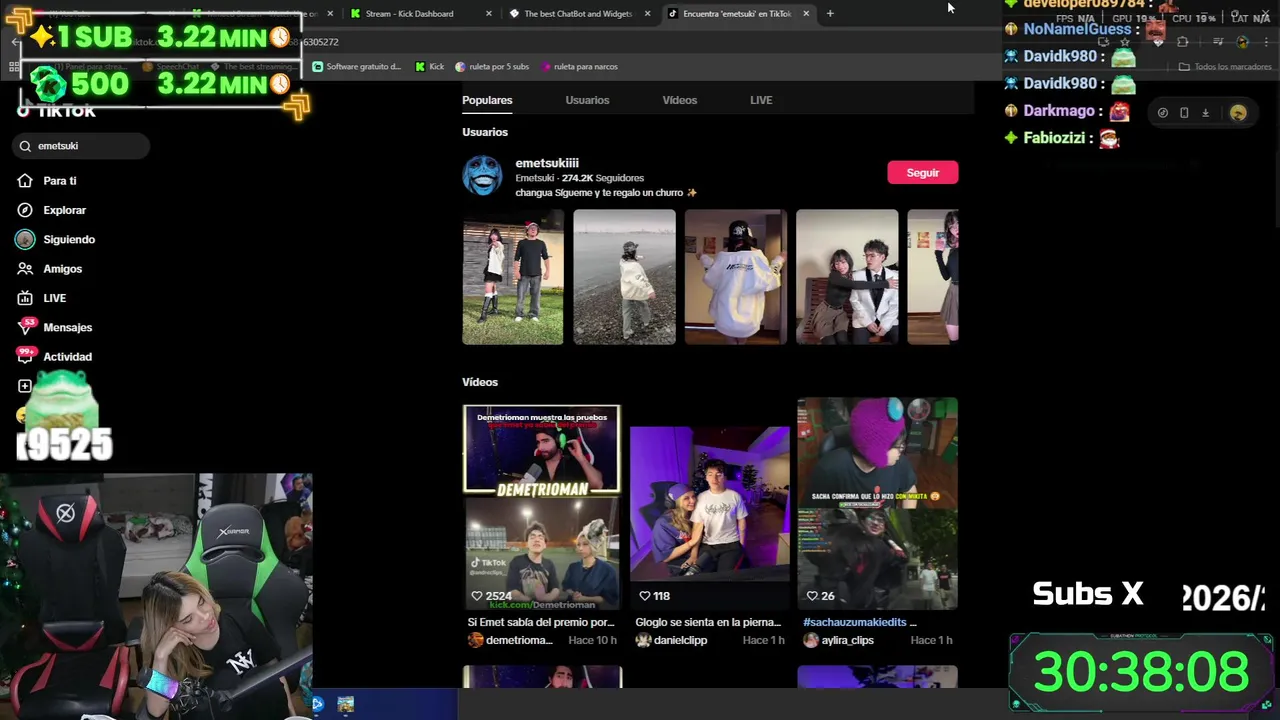1280x720 pixels.
Task: Click the TikTok logo
Action: pyautogui.click(x=56, y=111)
